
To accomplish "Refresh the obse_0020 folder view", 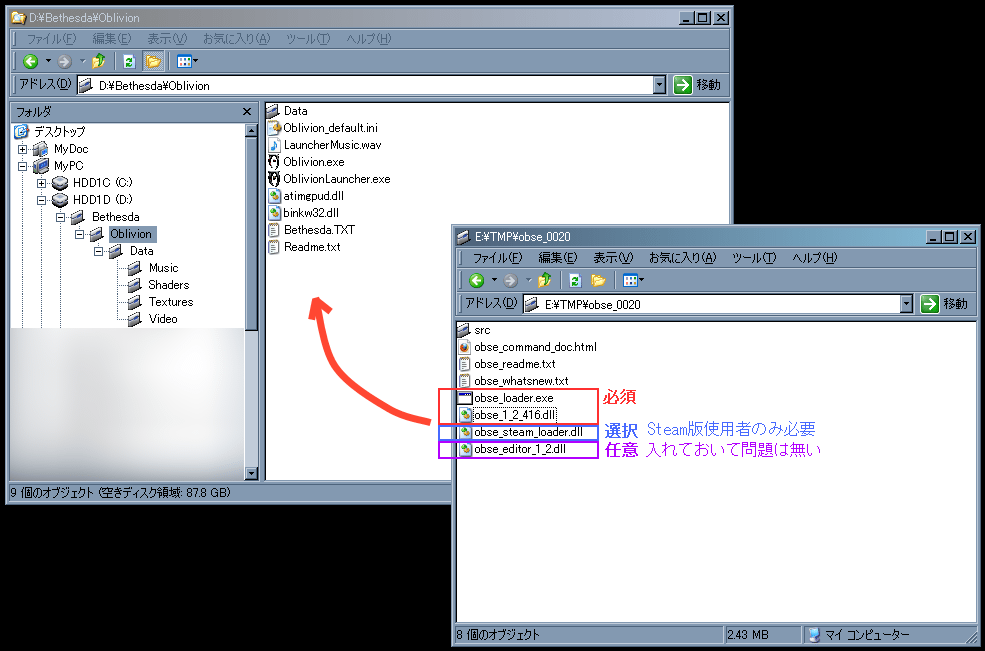I will click(x=575, y=280).
